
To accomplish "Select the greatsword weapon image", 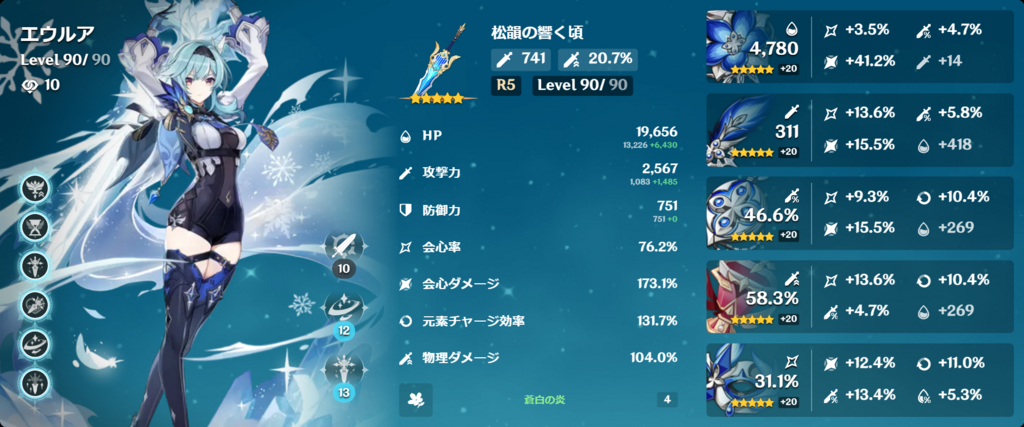I will [438, 64].
